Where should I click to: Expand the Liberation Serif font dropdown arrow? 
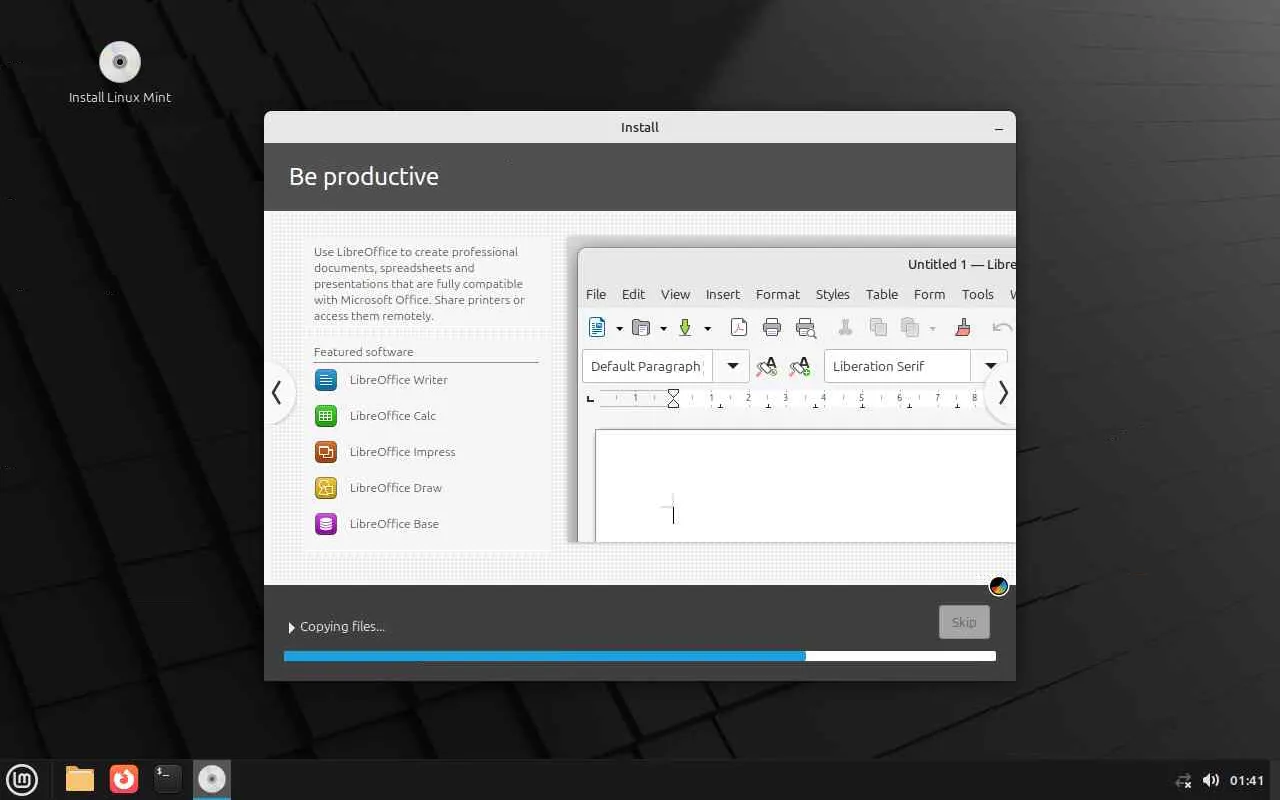coord(990,366)
